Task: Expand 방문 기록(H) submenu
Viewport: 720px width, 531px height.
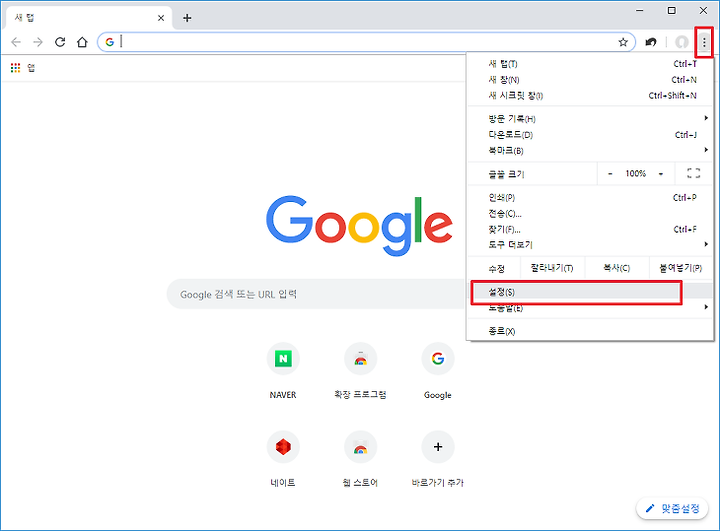Action: [590, 119]
